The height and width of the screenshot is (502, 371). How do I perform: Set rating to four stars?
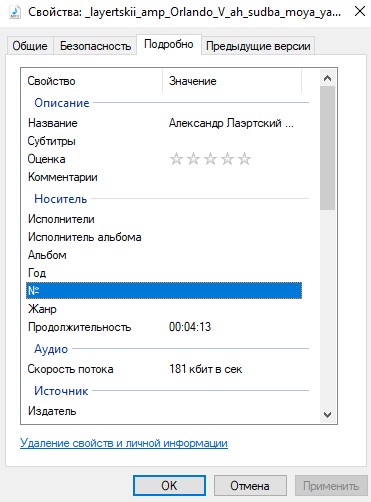point(227,159)
